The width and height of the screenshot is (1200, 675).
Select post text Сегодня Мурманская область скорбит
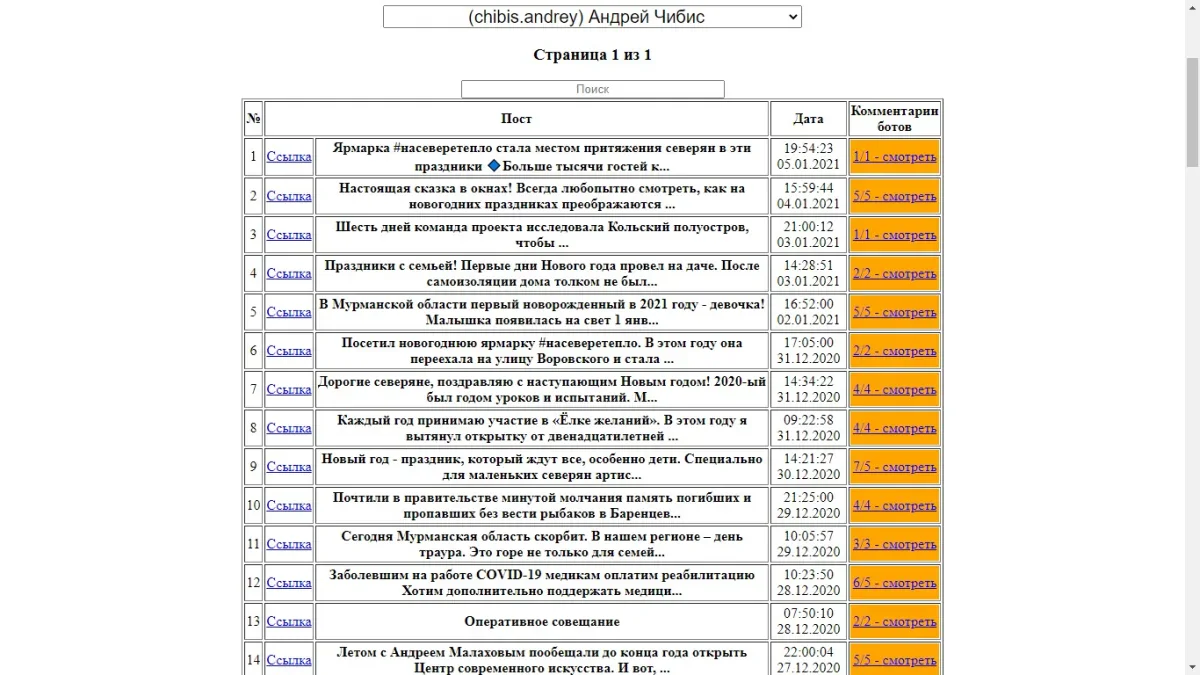pyautogui.click(x=541, y=544)
